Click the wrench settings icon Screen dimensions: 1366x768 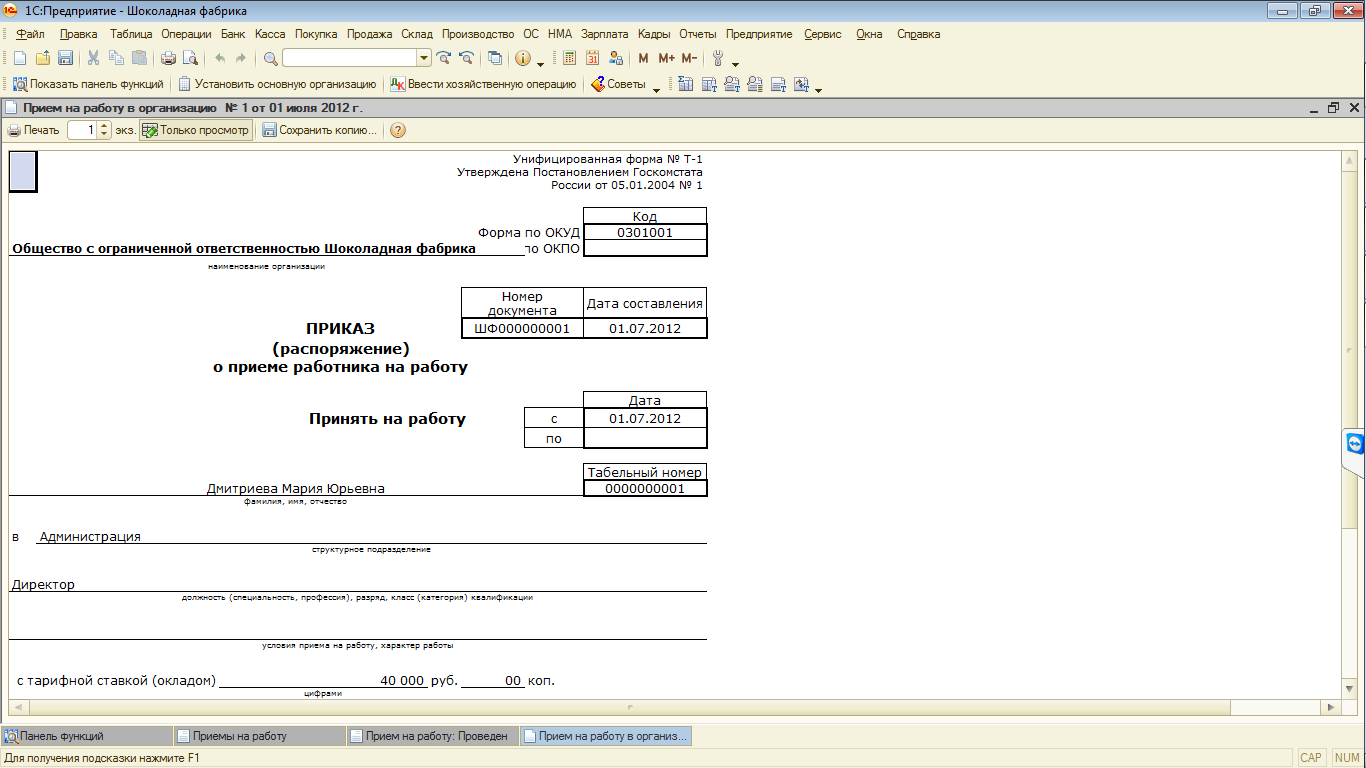coord(718,58)
